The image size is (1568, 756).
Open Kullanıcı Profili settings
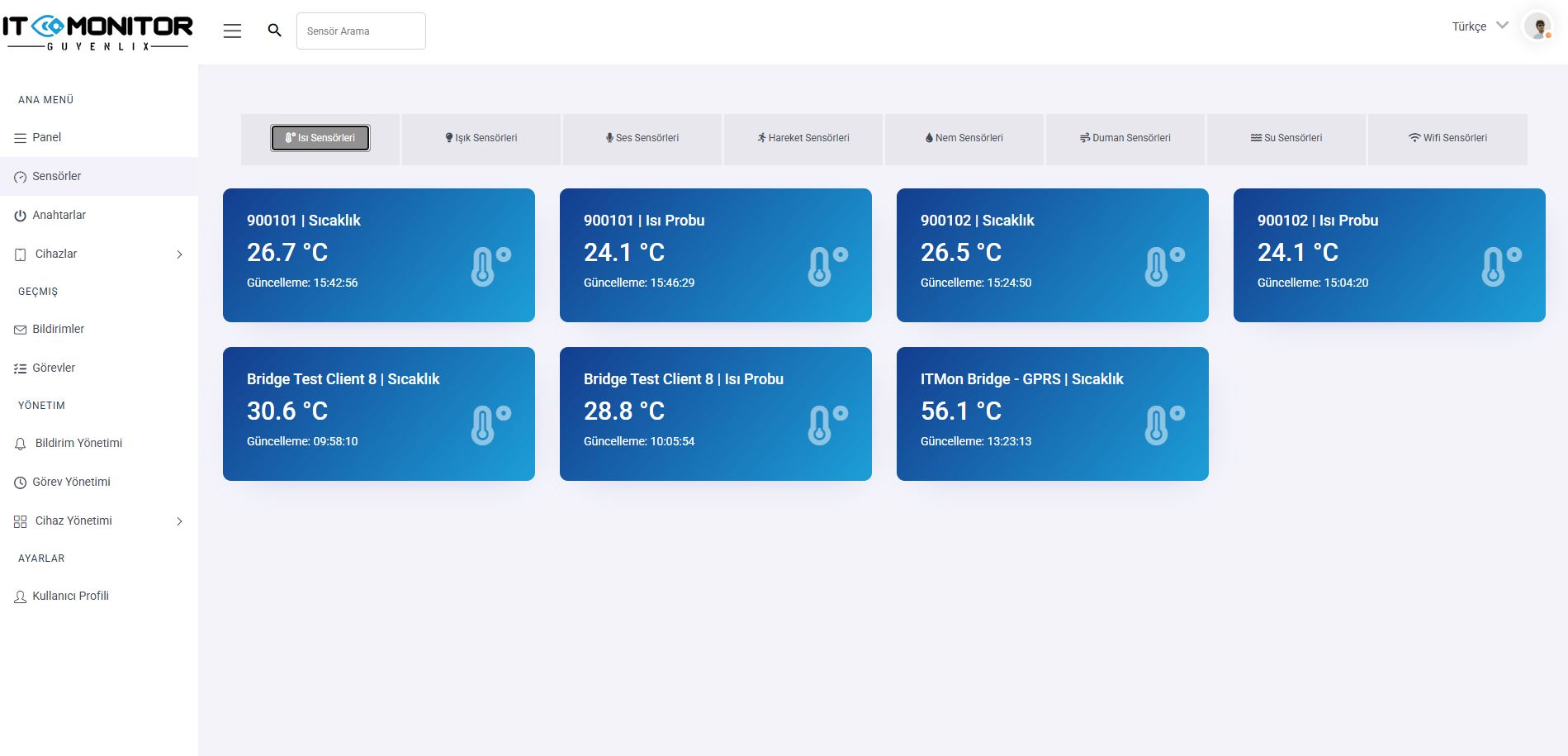pos(70,596)
